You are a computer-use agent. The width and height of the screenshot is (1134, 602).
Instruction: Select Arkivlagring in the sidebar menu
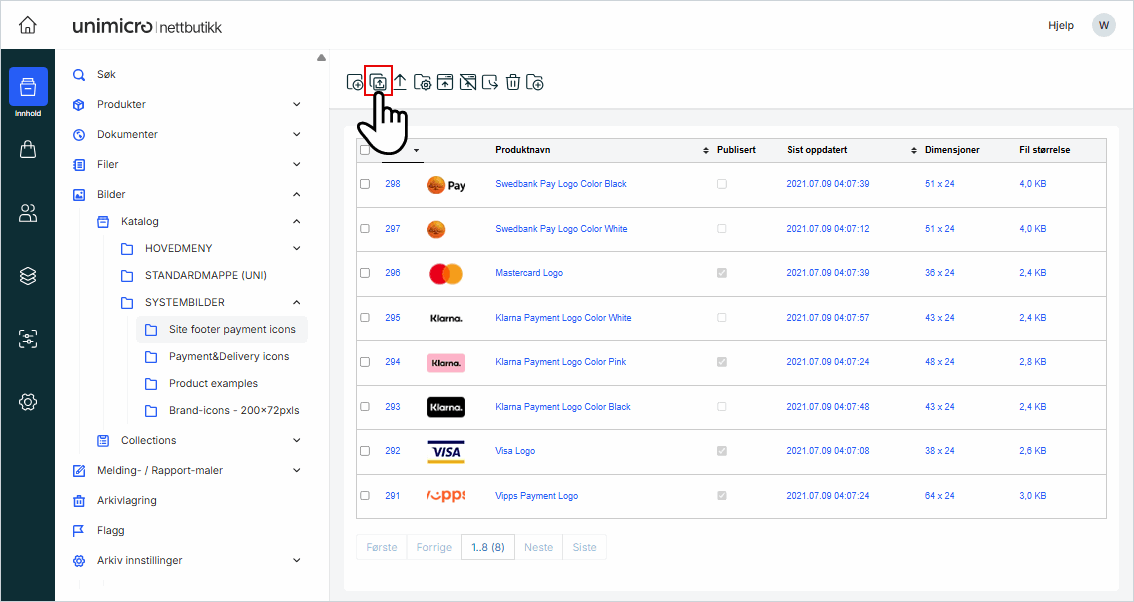[x=126, y=500]
